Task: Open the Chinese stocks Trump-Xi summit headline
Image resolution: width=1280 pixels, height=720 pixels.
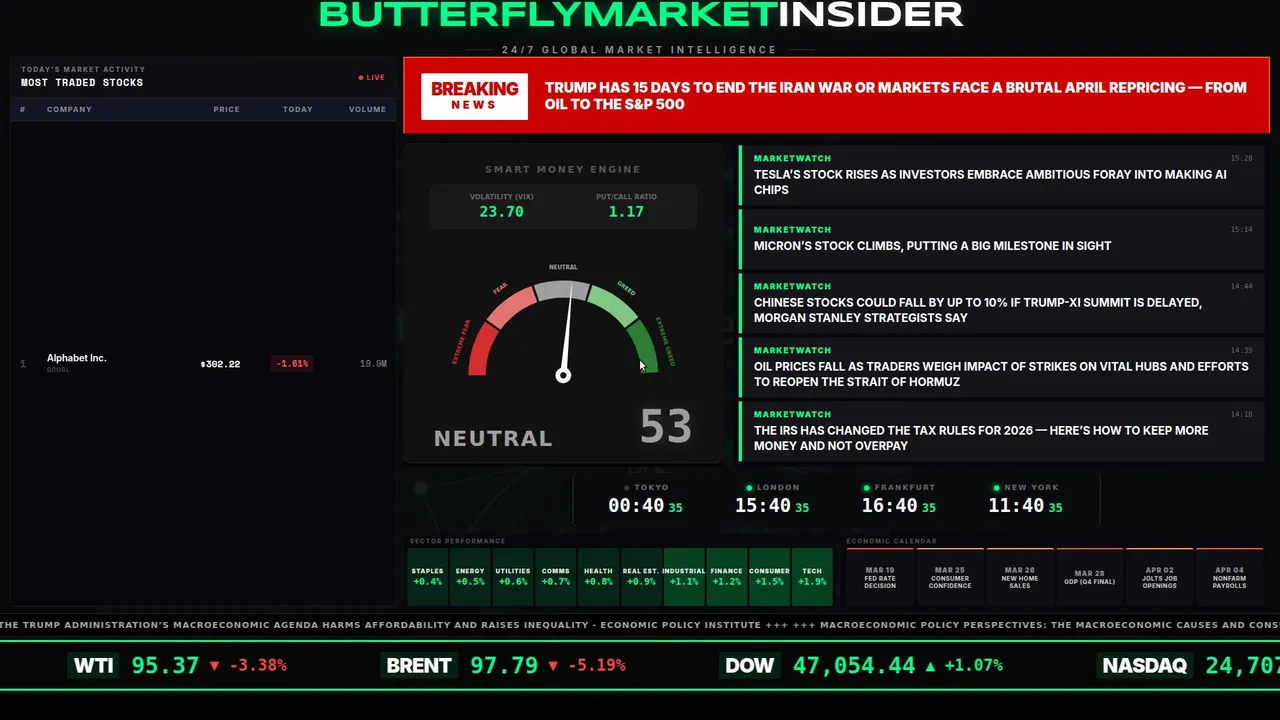Action: (x=1002, y=303)
